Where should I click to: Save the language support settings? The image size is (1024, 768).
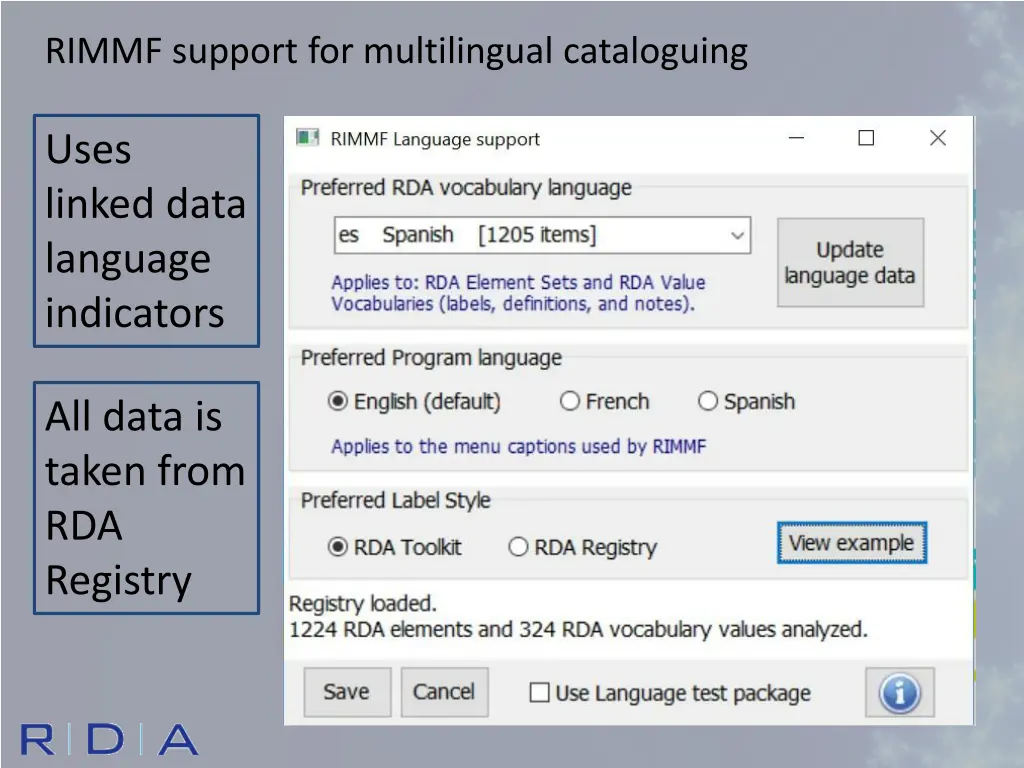point(347,692)
